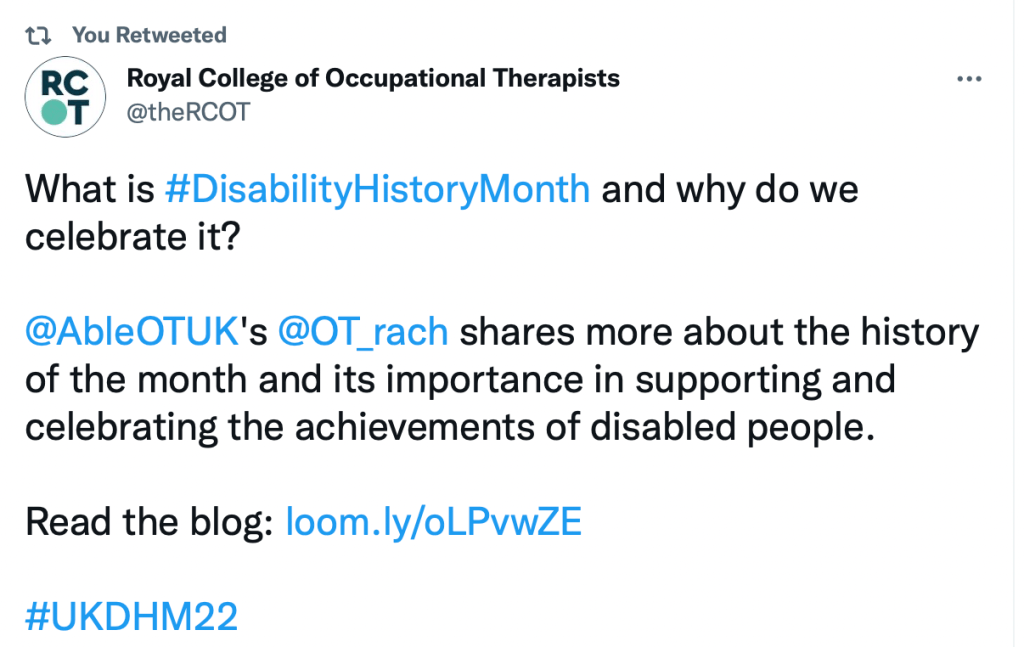Screen dimensions: 1024x647
Task: Click the "You Retweeted" label
Action: pos(149,35)
